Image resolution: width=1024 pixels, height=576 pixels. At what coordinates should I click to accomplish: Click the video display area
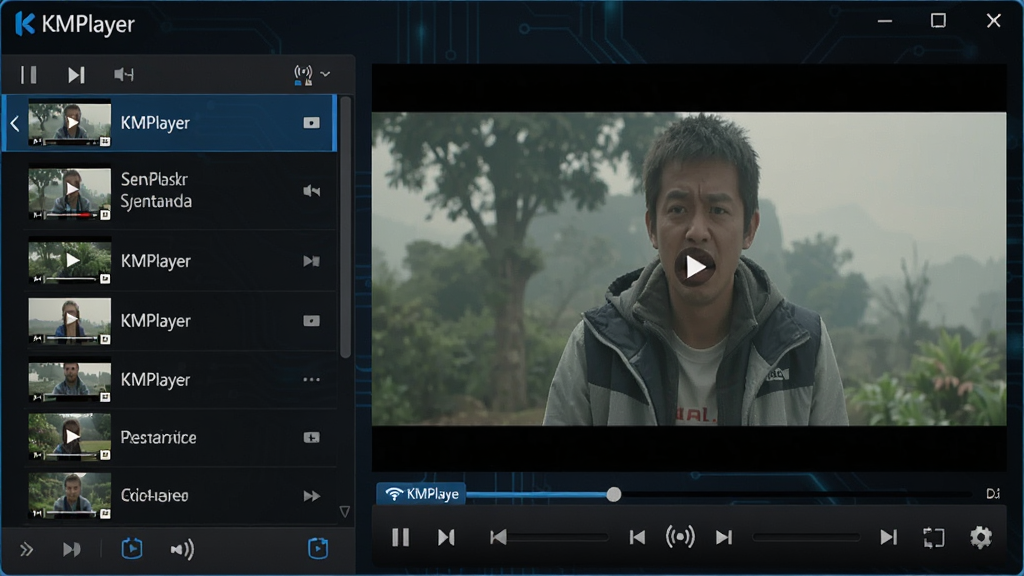(x=689, y=268)
